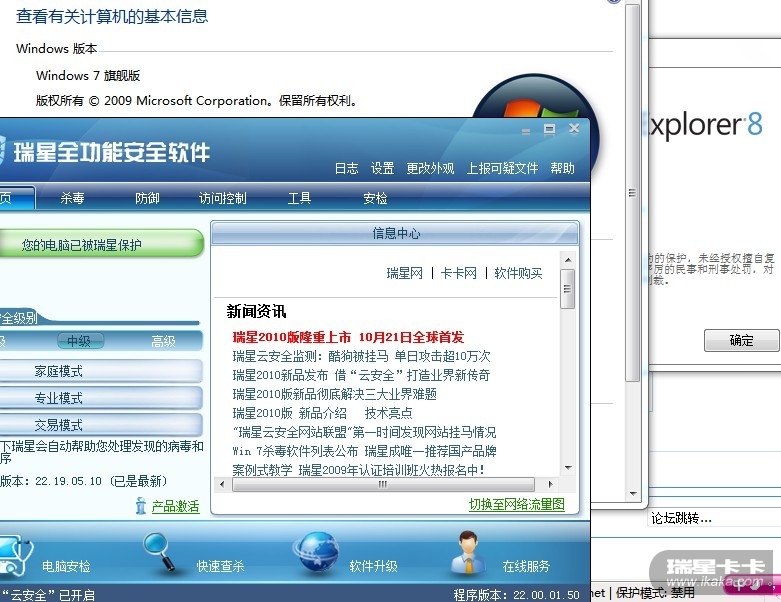Screen dimensions: 781x602
Task: Click the info center vertical scrollbar thumb
Action: (x=568, y=289)
